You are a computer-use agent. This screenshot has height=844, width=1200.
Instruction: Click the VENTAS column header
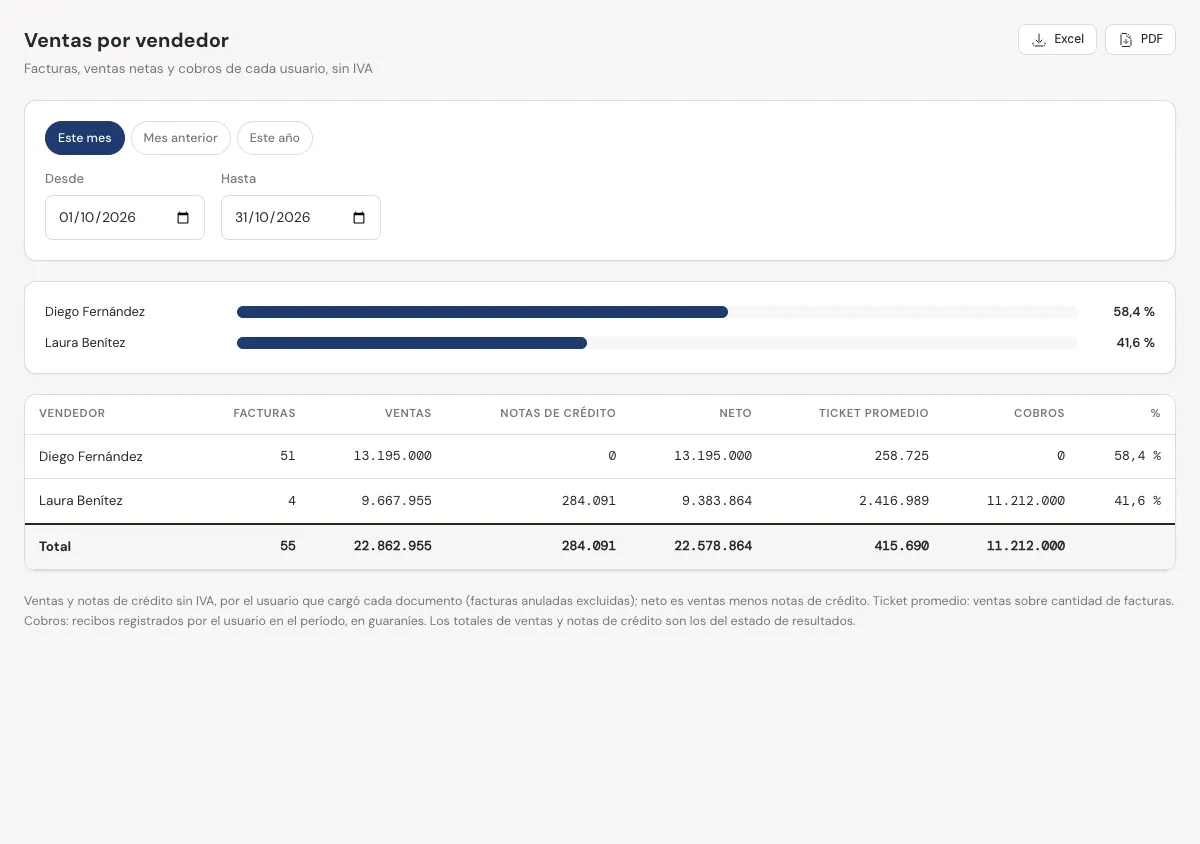pos(408,413)
